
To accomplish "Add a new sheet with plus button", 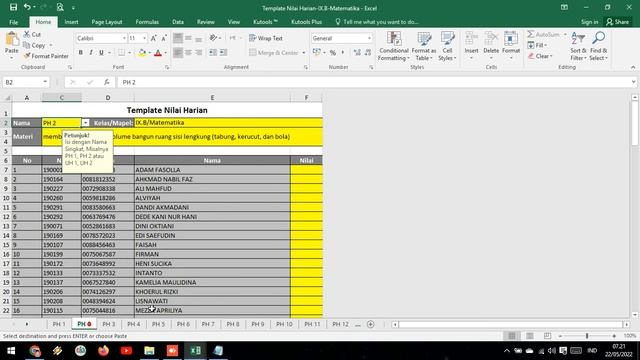I will pos(370,324).
